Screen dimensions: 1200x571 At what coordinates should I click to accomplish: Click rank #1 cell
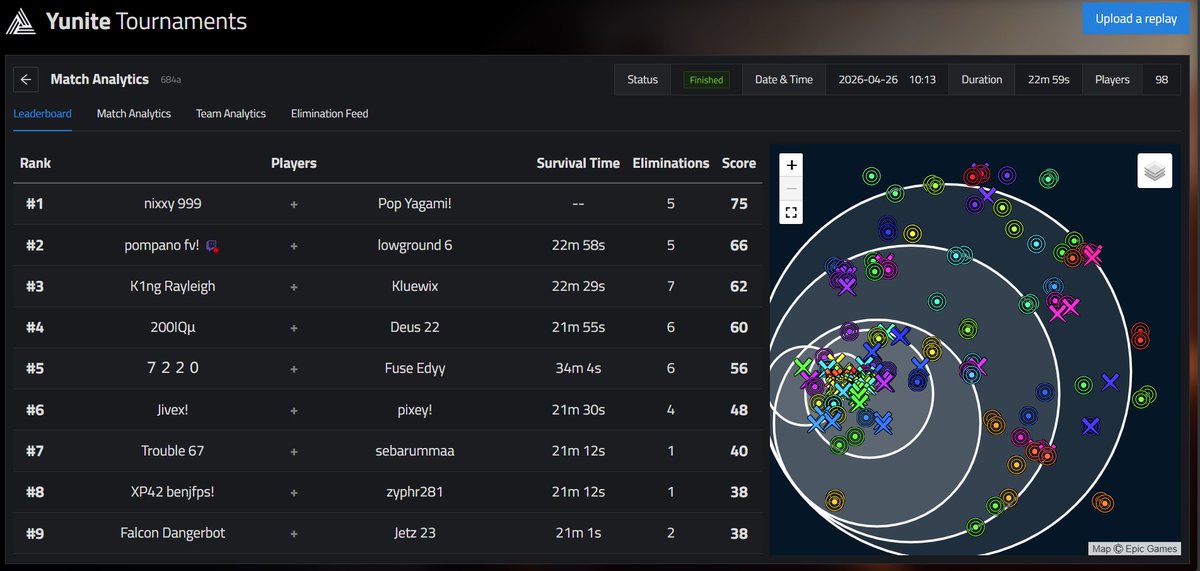tap(35, 204)
